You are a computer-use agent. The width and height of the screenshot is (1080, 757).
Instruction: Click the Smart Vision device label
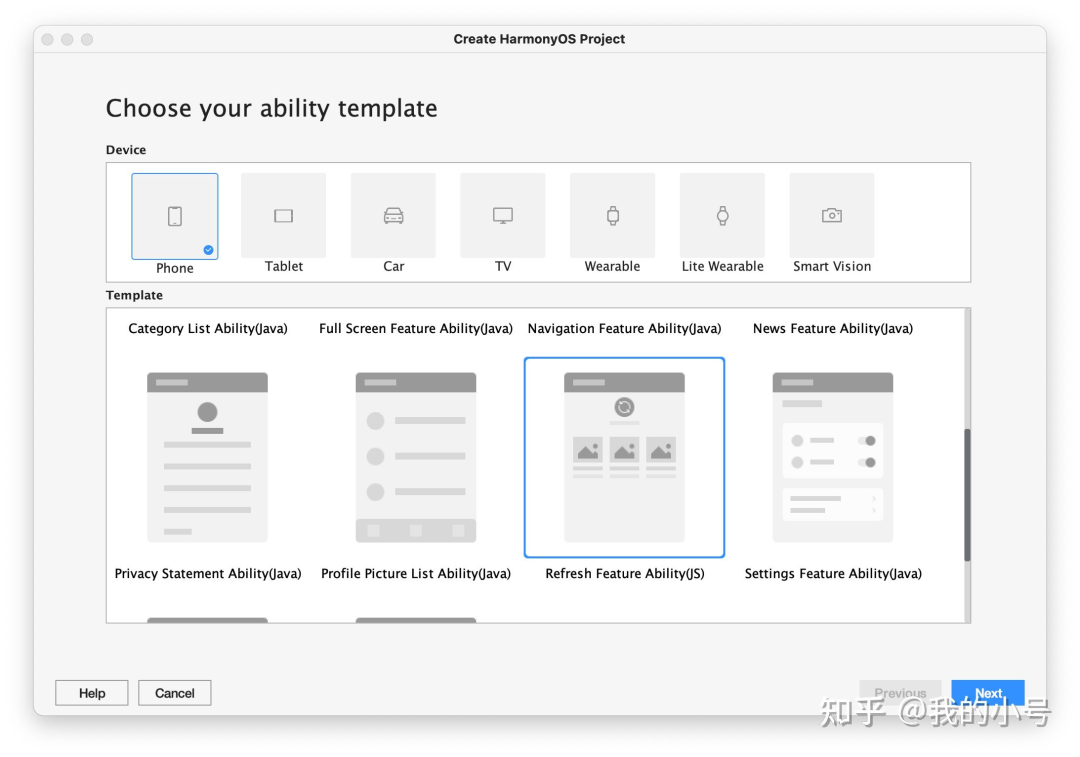(832, 267)
